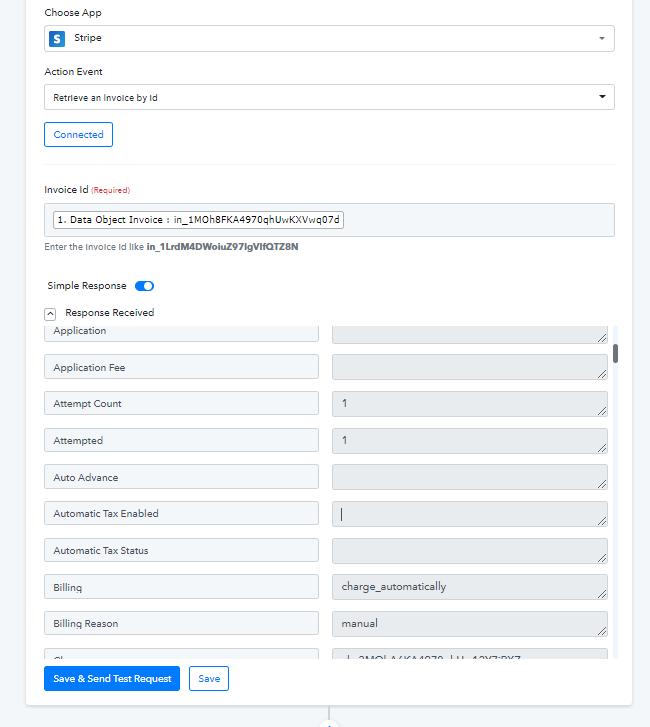Click the Automatic Tax Status label field
This screenshot has height=727, width=650.
coord(181,550)
